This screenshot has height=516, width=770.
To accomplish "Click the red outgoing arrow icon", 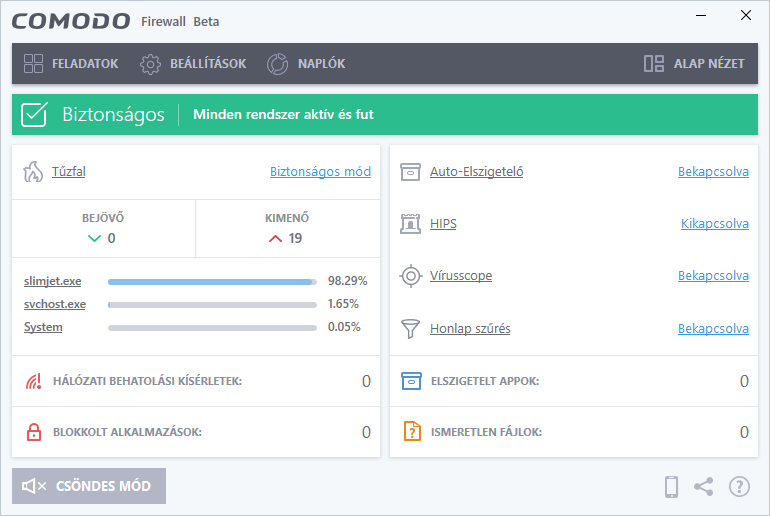I will pos(275,239).
